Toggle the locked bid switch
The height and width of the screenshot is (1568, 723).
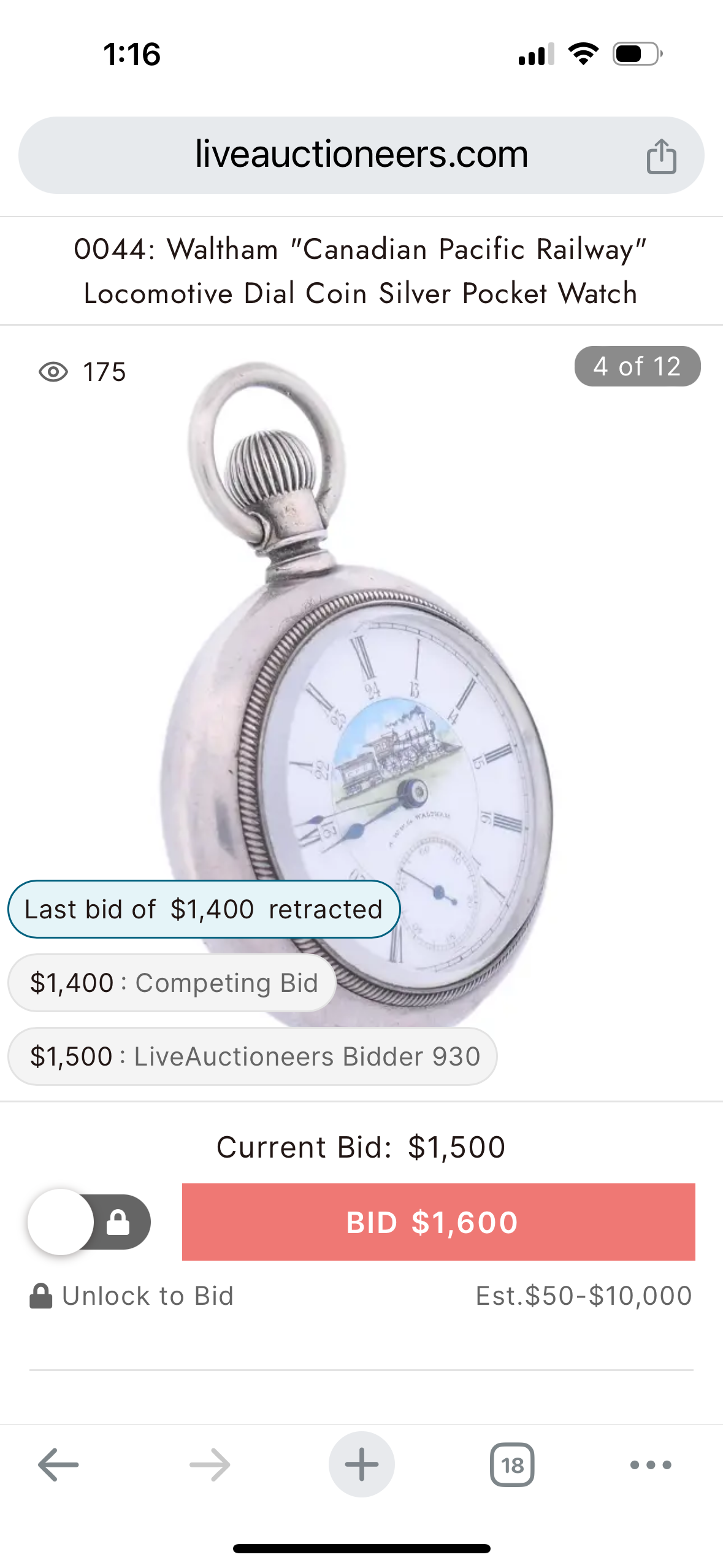(x=90, y=1222)
